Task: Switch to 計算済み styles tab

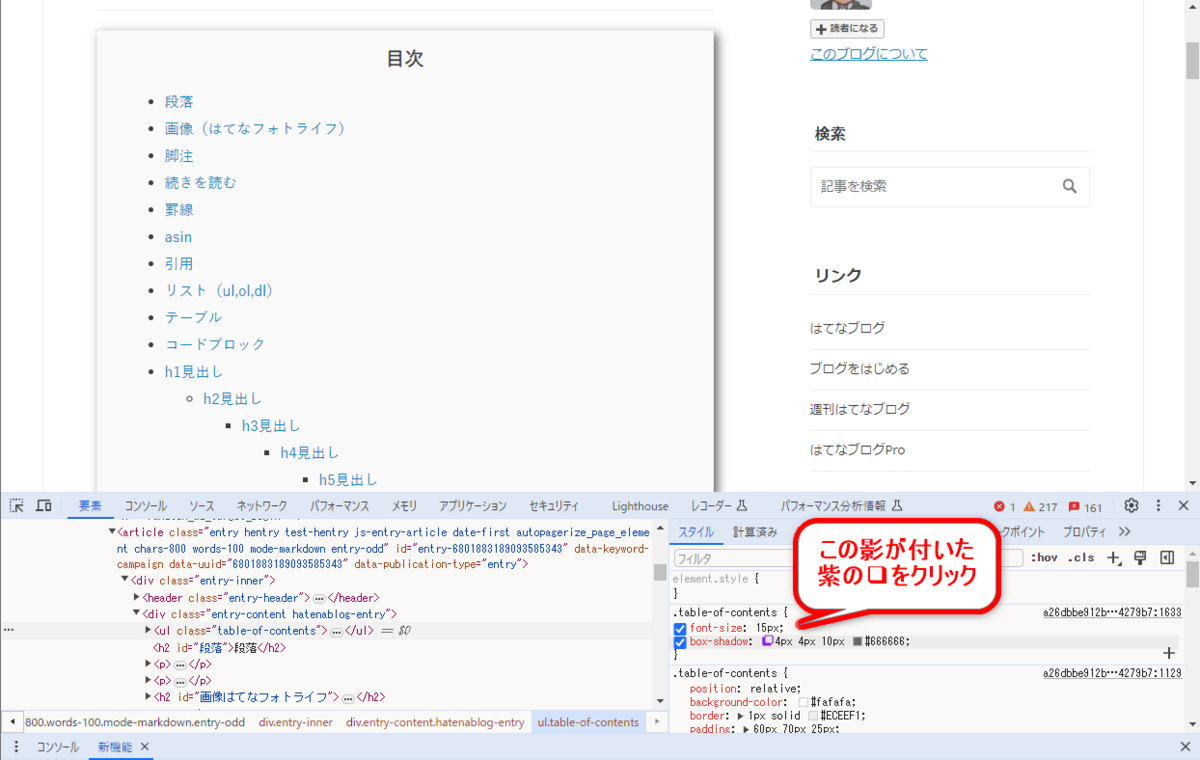Action: (x=755, y=532)
